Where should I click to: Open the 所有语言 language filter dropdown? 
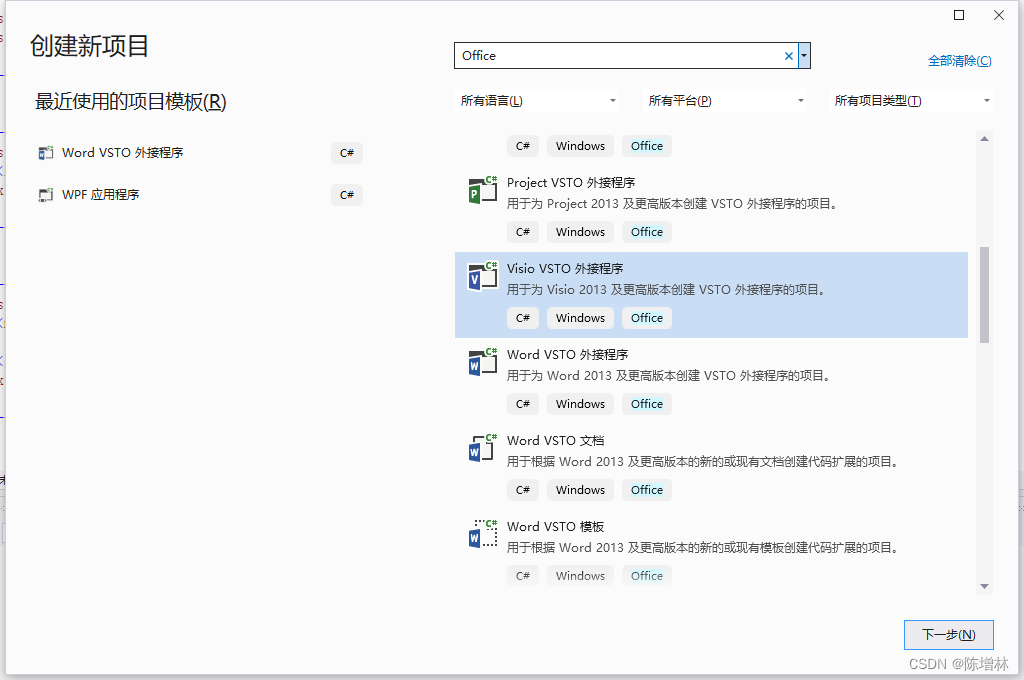pyautogui.click(x=536, y=101)
